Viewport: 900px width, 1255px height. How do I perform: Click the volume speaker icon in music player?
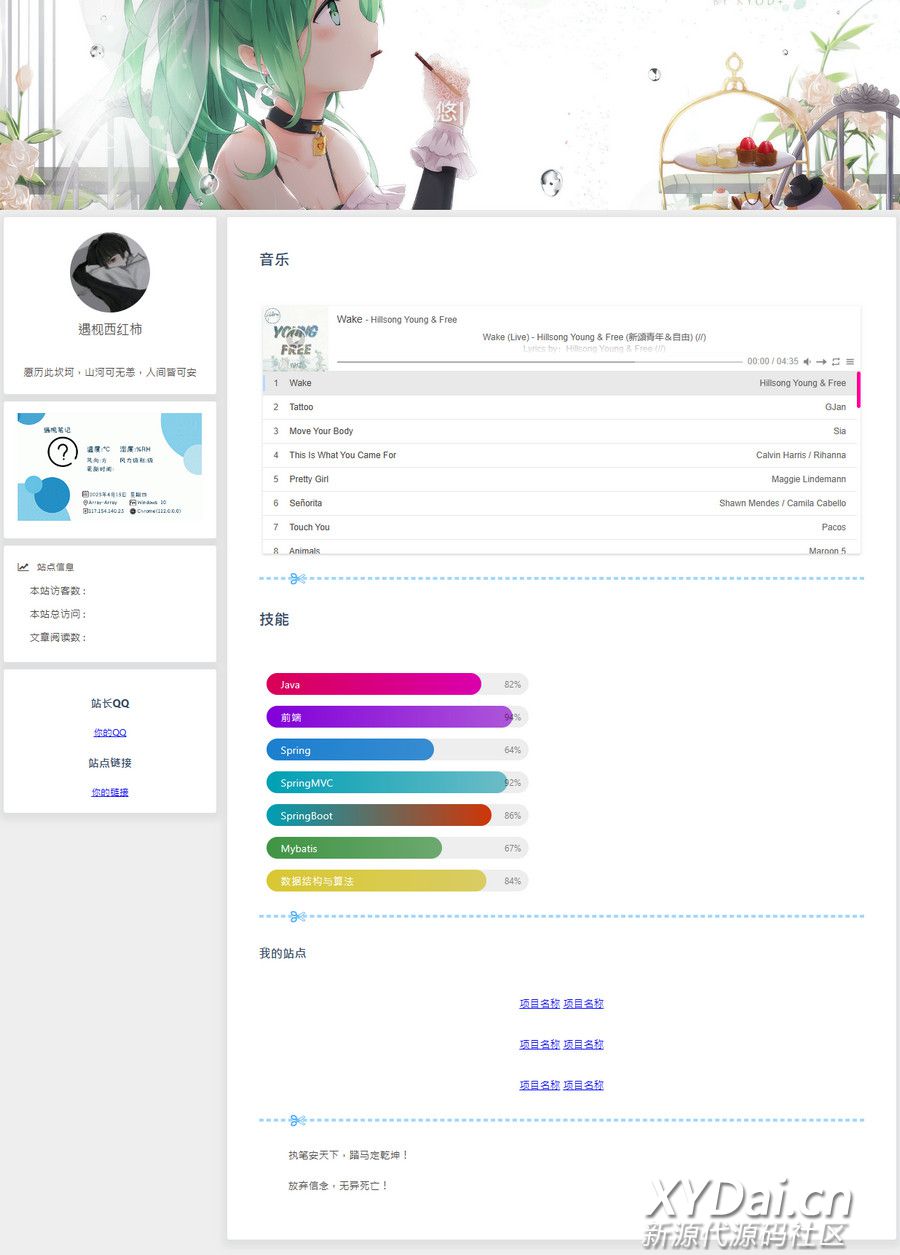pyautogui.click(x=807, y=362)
